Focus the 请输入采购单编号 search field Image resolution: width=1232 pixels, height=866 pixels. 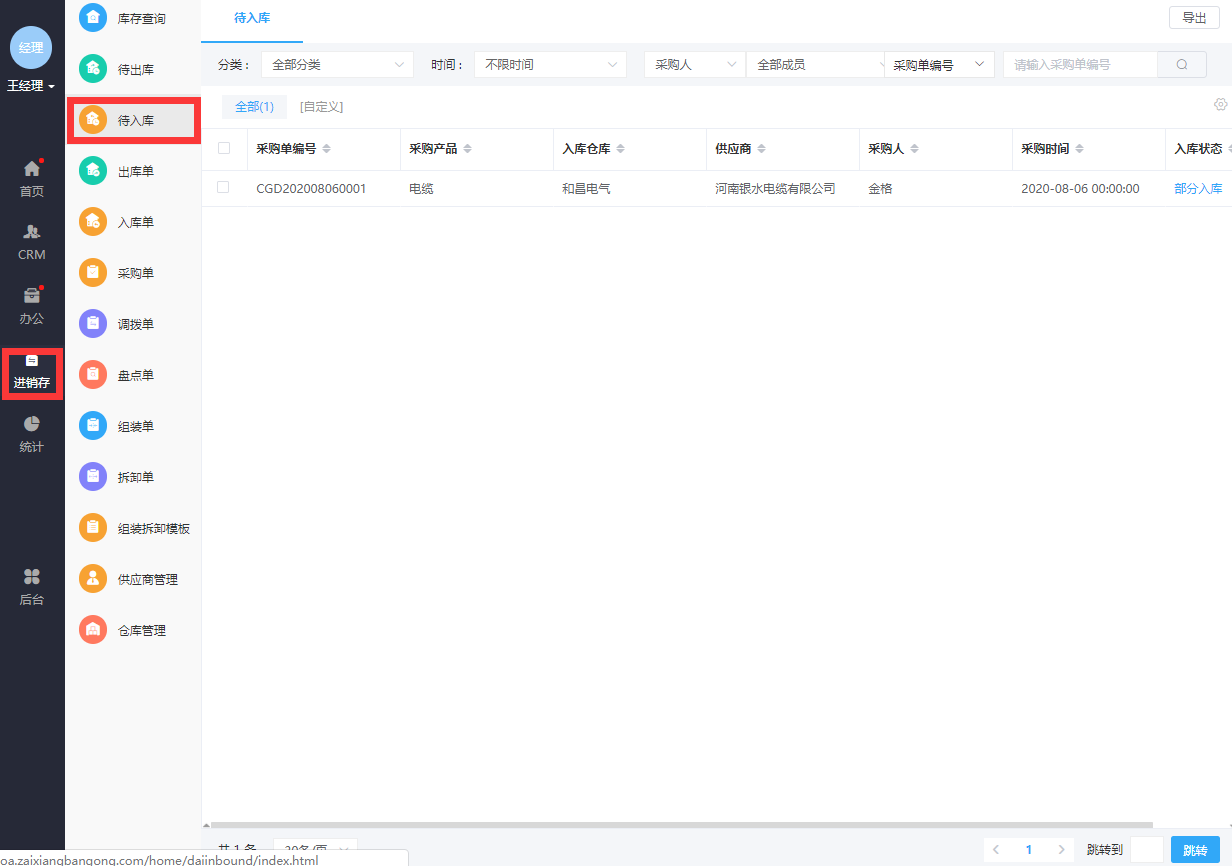pos(1080,64)
